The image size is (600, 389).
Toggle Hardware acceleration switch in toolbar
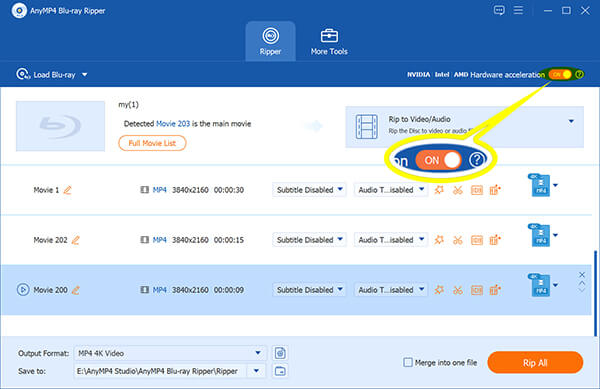[560, 74]
